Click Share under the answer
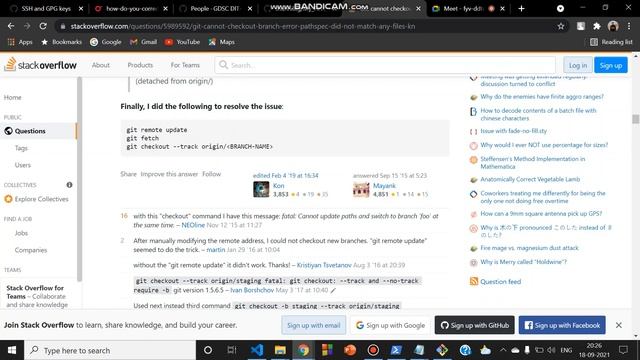The image size is (640, 360). coord(128,174)
